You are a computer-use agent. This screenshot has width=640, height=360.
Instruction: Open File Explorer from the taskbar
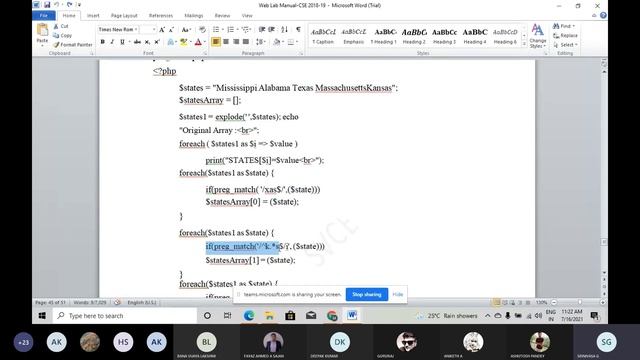coord(269,316)
